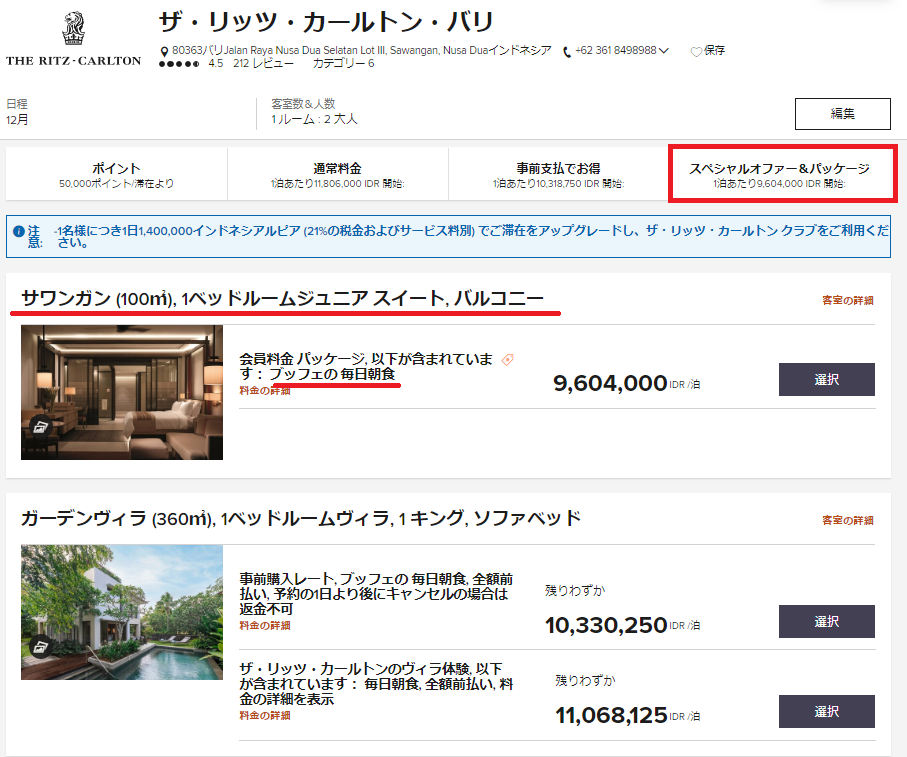This screenshot has height=757, width=907.
Task: Open 客室の詳細 for Garden Villa
Action: point(848,520)
